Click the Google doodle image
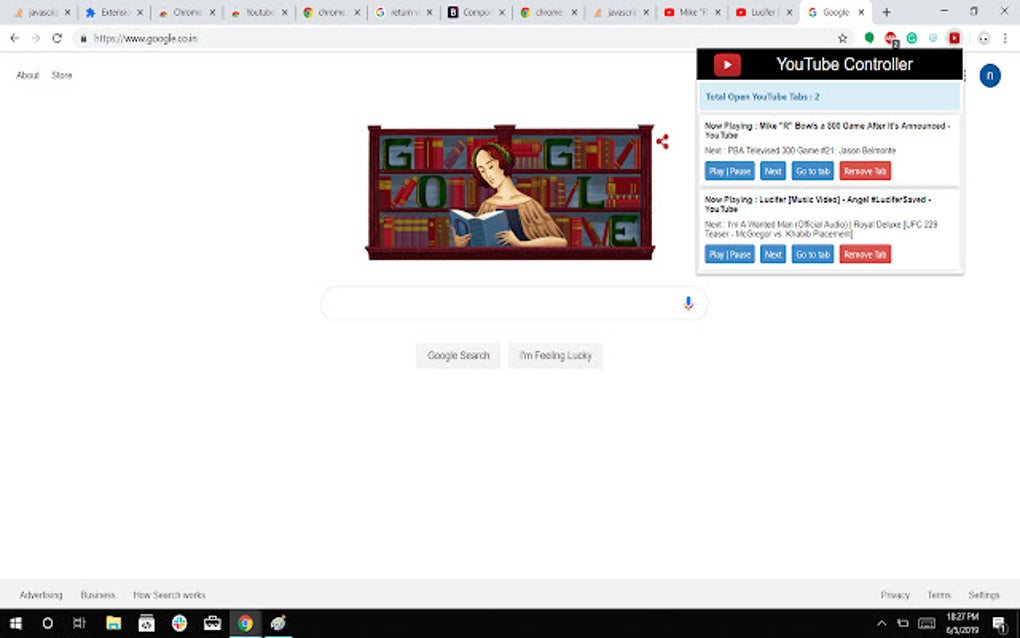 pos(510,192)
